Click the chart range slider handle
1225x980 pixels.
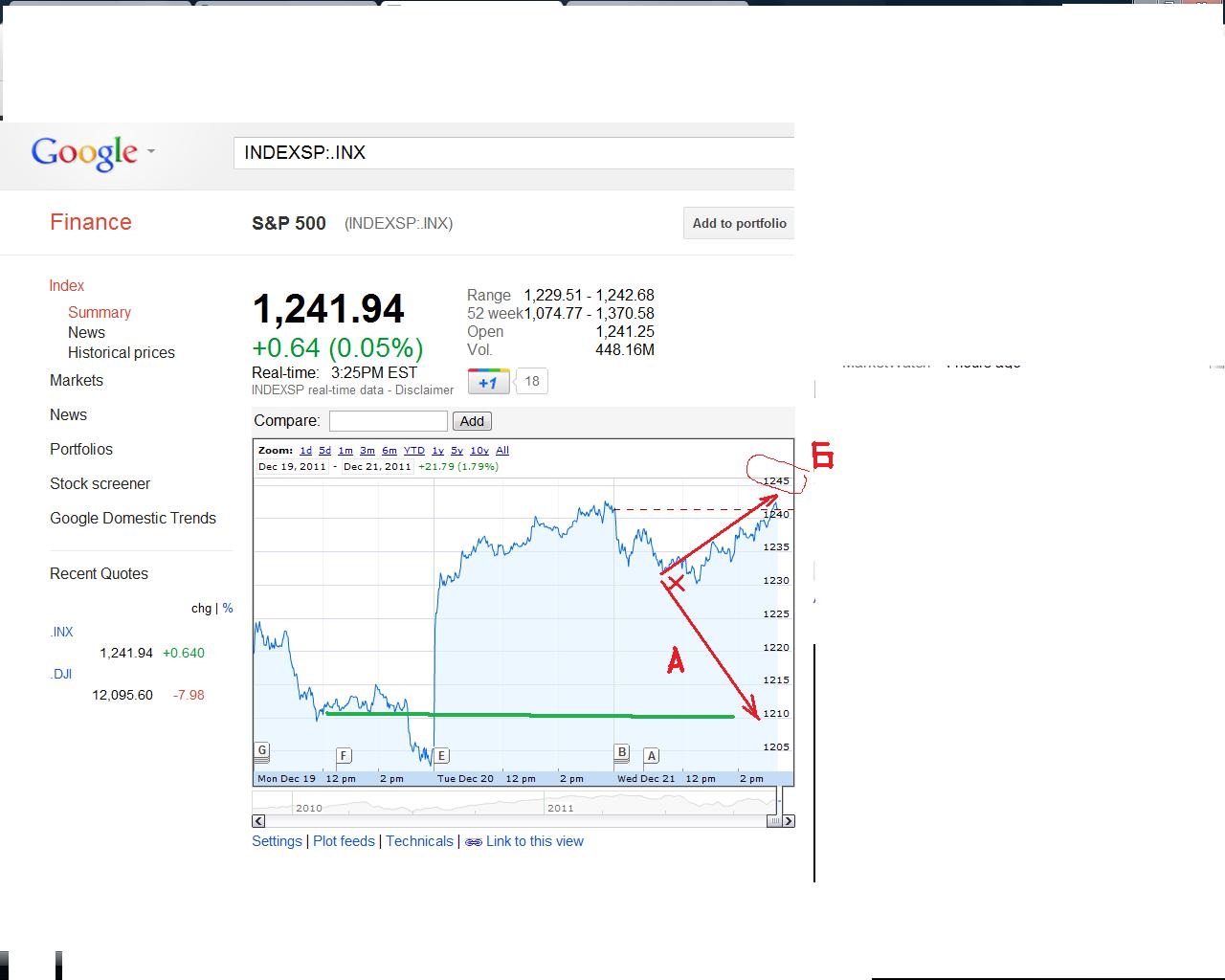click(774, 821)
